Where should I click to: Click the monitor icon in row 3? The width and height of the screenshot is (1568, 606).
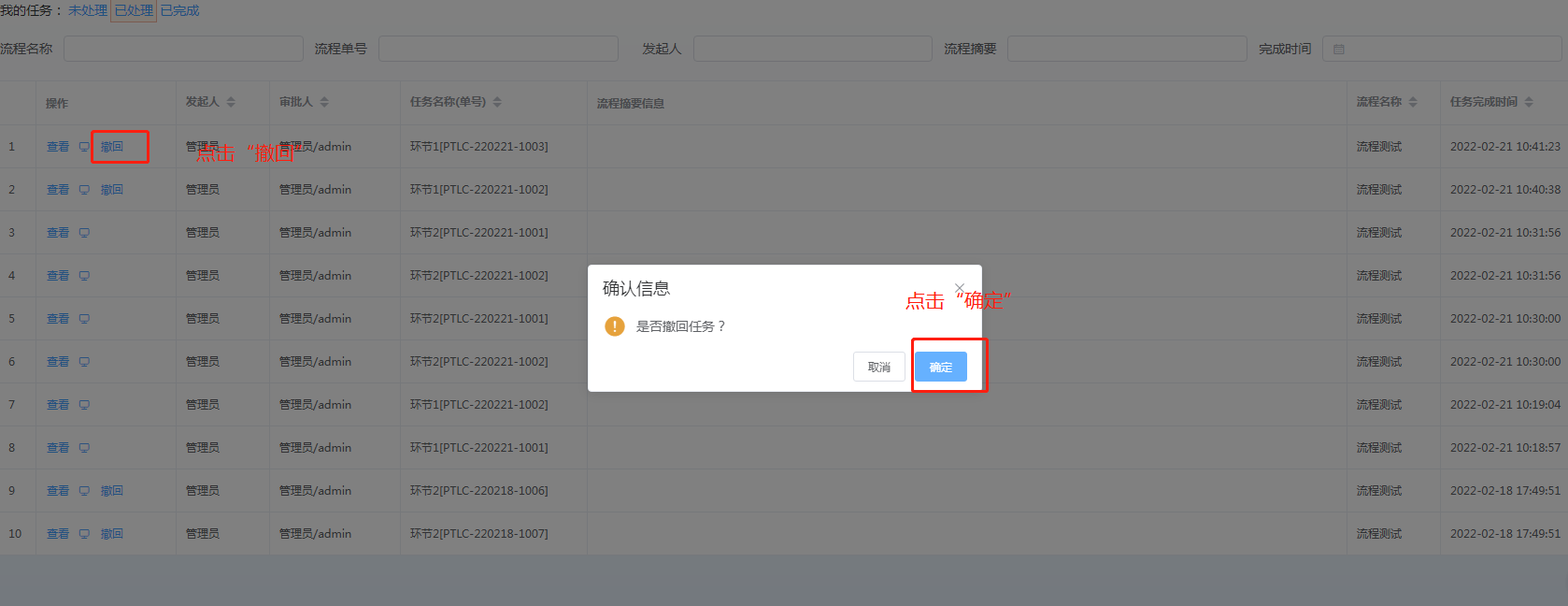pos(84,233)
